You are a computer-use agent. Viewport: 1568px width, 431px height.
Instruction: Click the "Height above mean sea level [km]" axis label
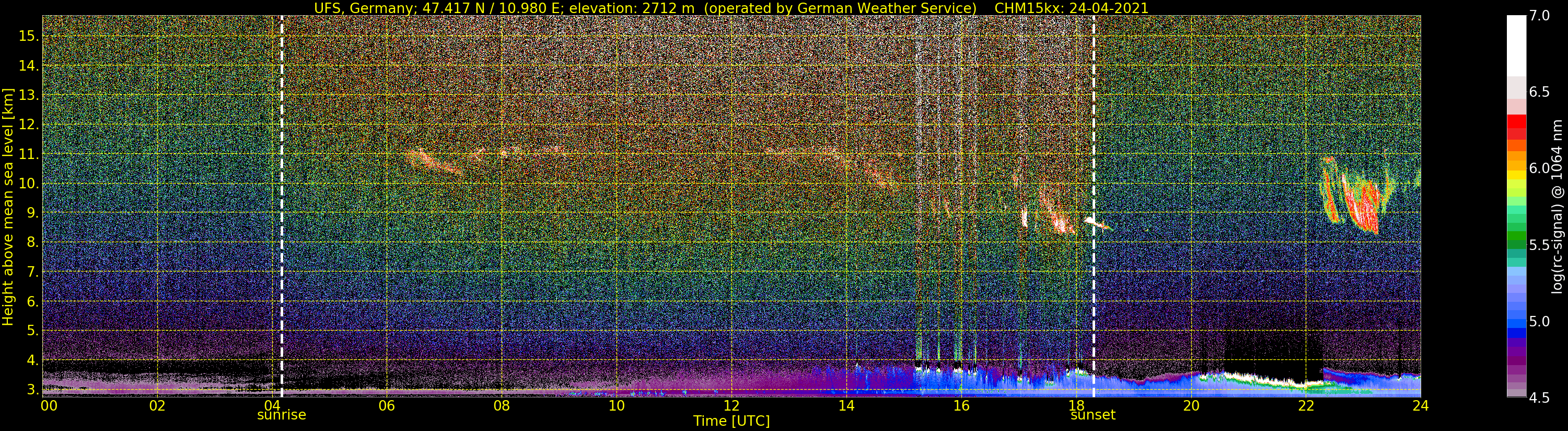(8, 207)
